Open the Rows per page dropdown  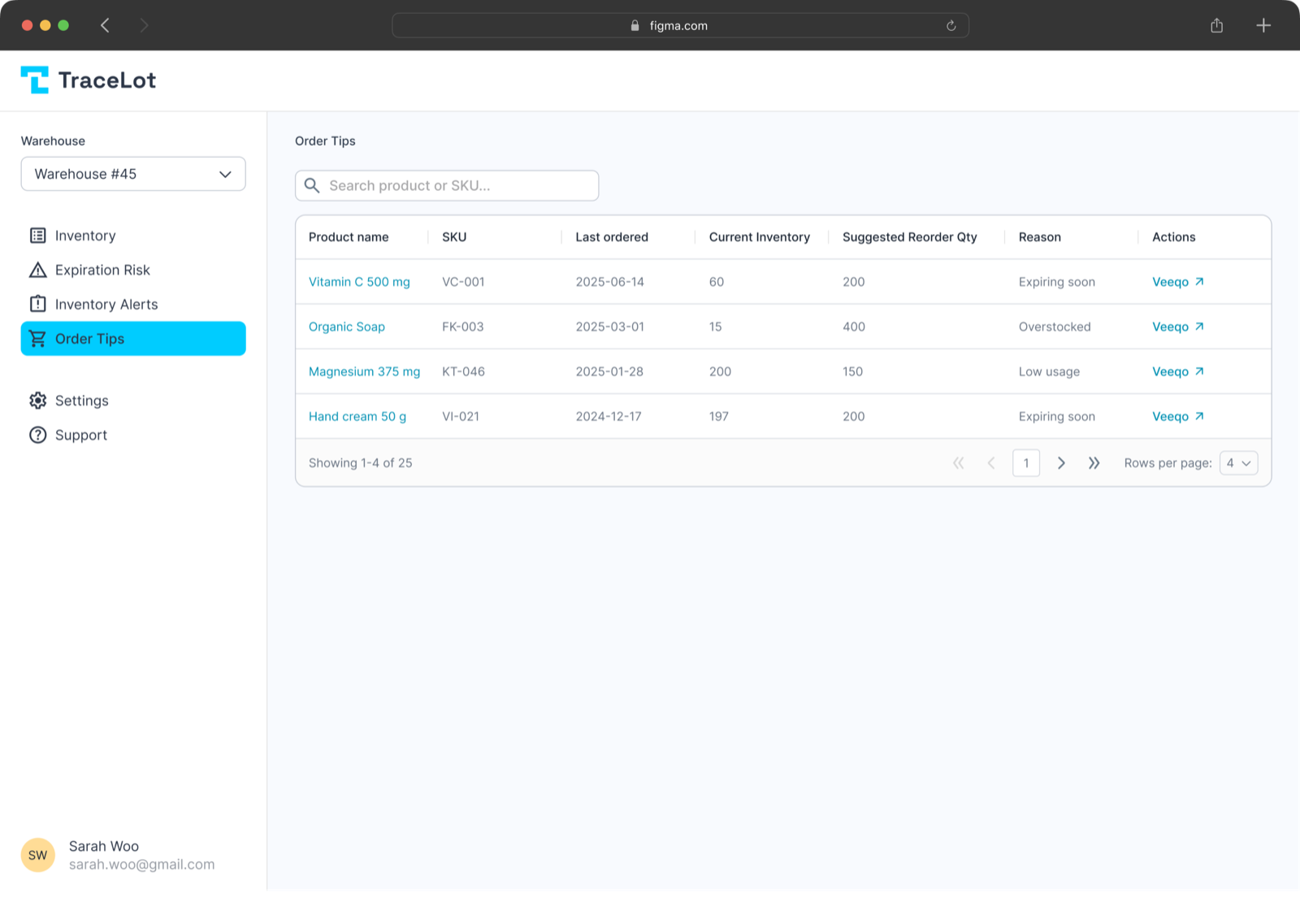1237,462
